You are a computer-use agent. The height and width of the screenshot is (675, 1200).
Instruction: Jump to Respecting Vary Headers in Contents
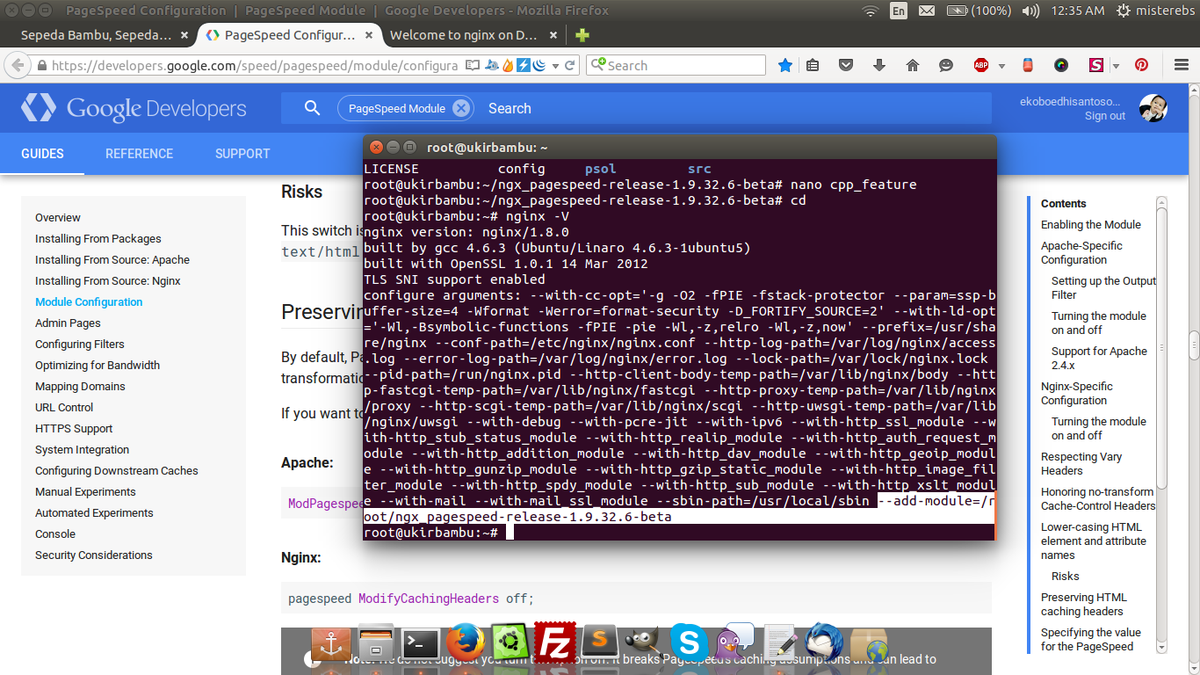(x=1081, y=464)
